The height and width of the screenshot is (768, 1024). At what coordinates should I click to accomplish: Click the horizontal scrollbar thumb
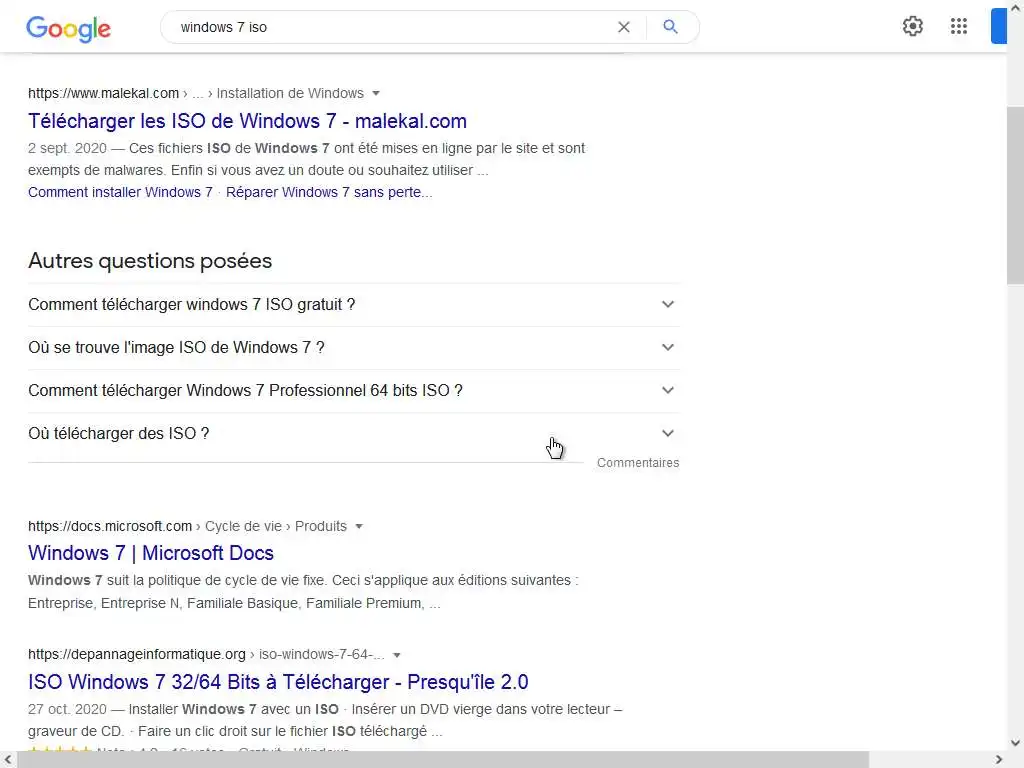click(x=443, y=760)
